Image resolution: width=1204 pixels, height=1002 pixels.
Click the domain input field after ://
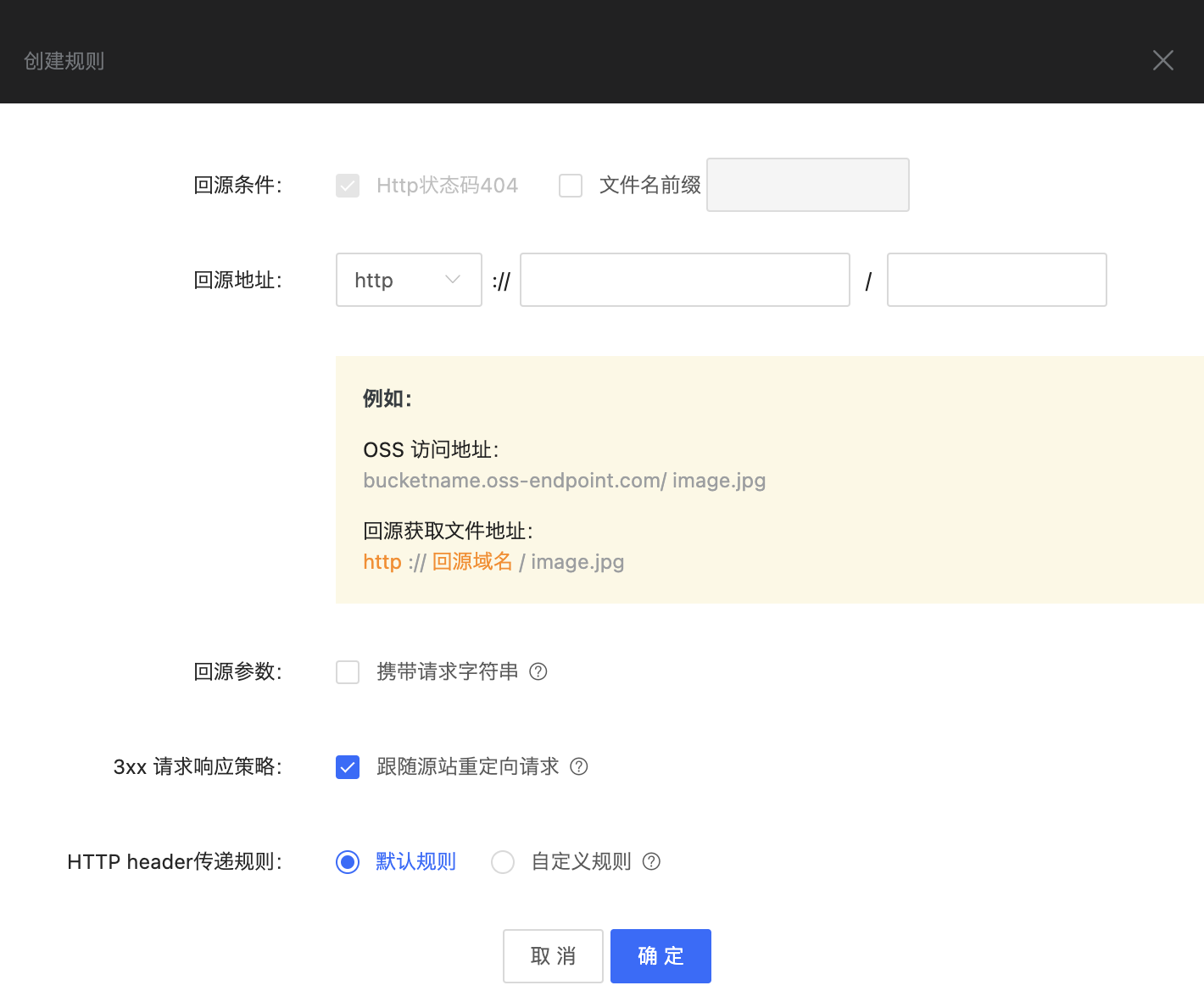(x=684, y=280)
